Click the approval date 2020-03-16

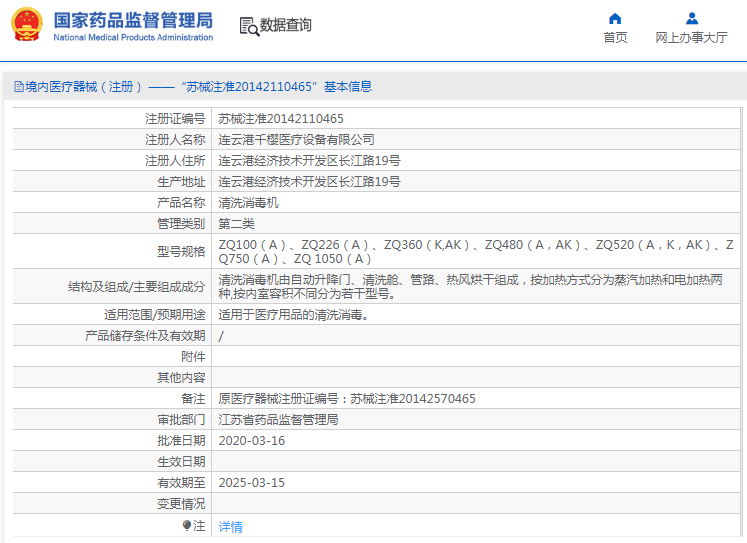click(x=251, y=441)
